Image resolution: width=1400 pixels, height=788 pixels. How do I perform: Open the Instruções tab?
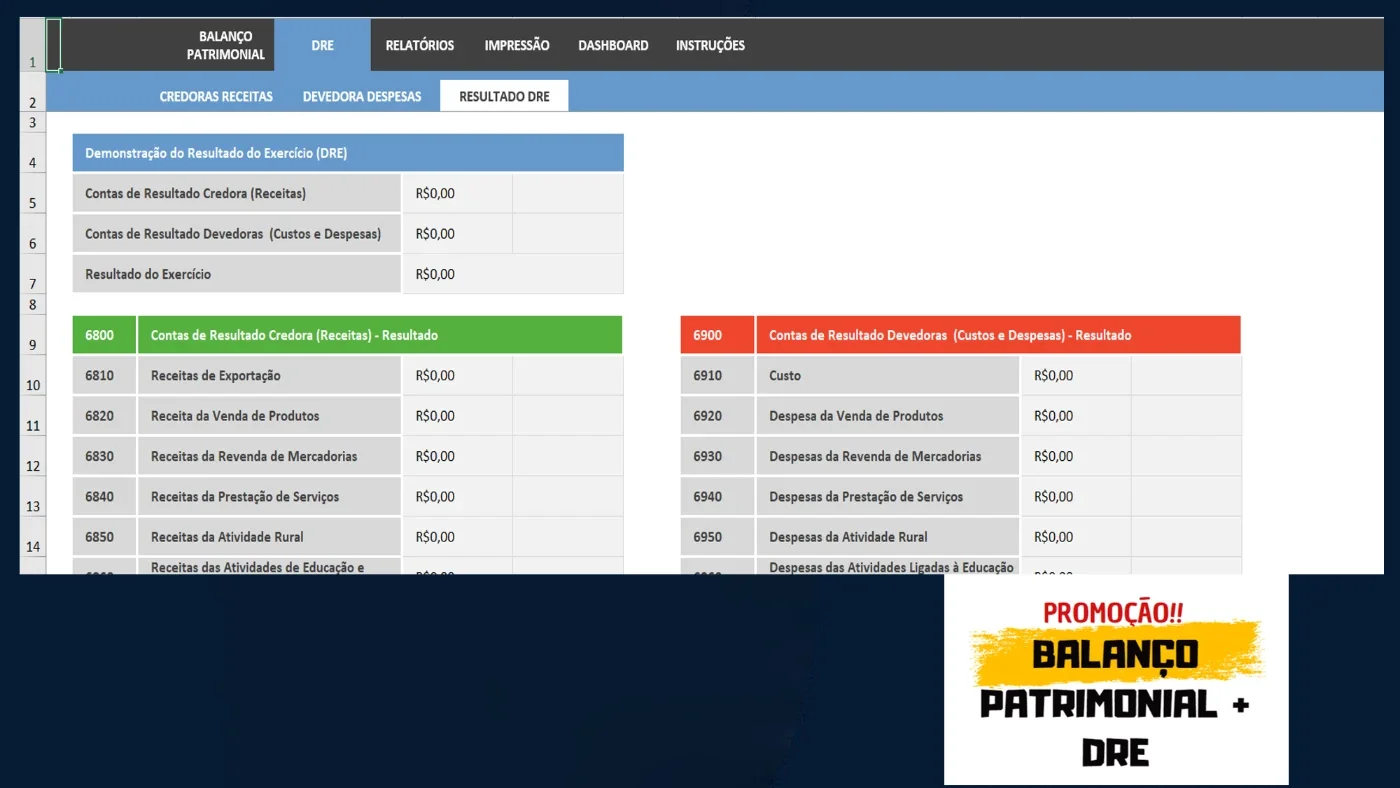pos(710,45)
